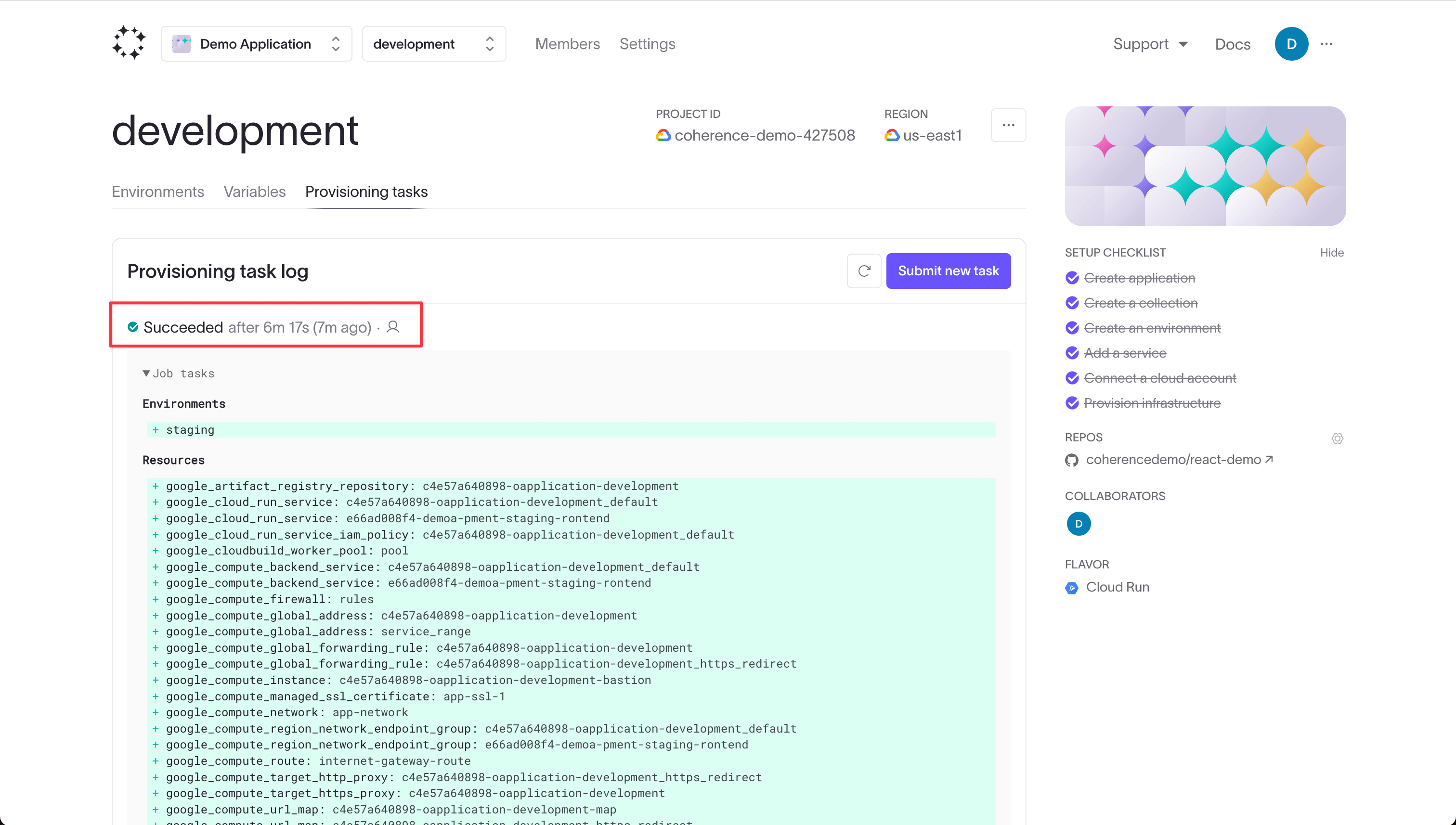
Task: Collapse the Job tasks disclosure triangle
Action: click(146, 374)
